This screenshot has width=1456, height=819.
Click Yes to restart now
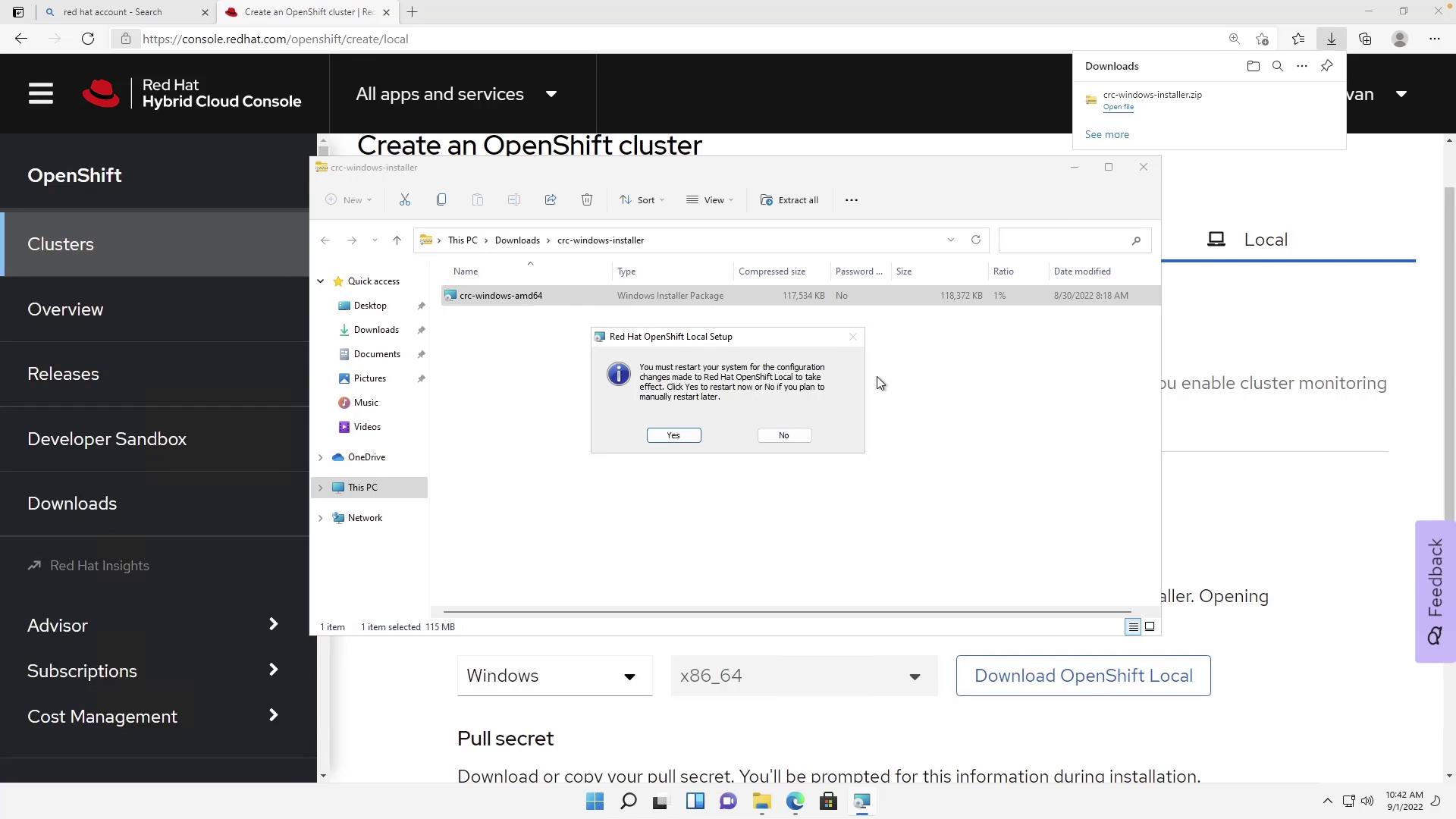673,435
